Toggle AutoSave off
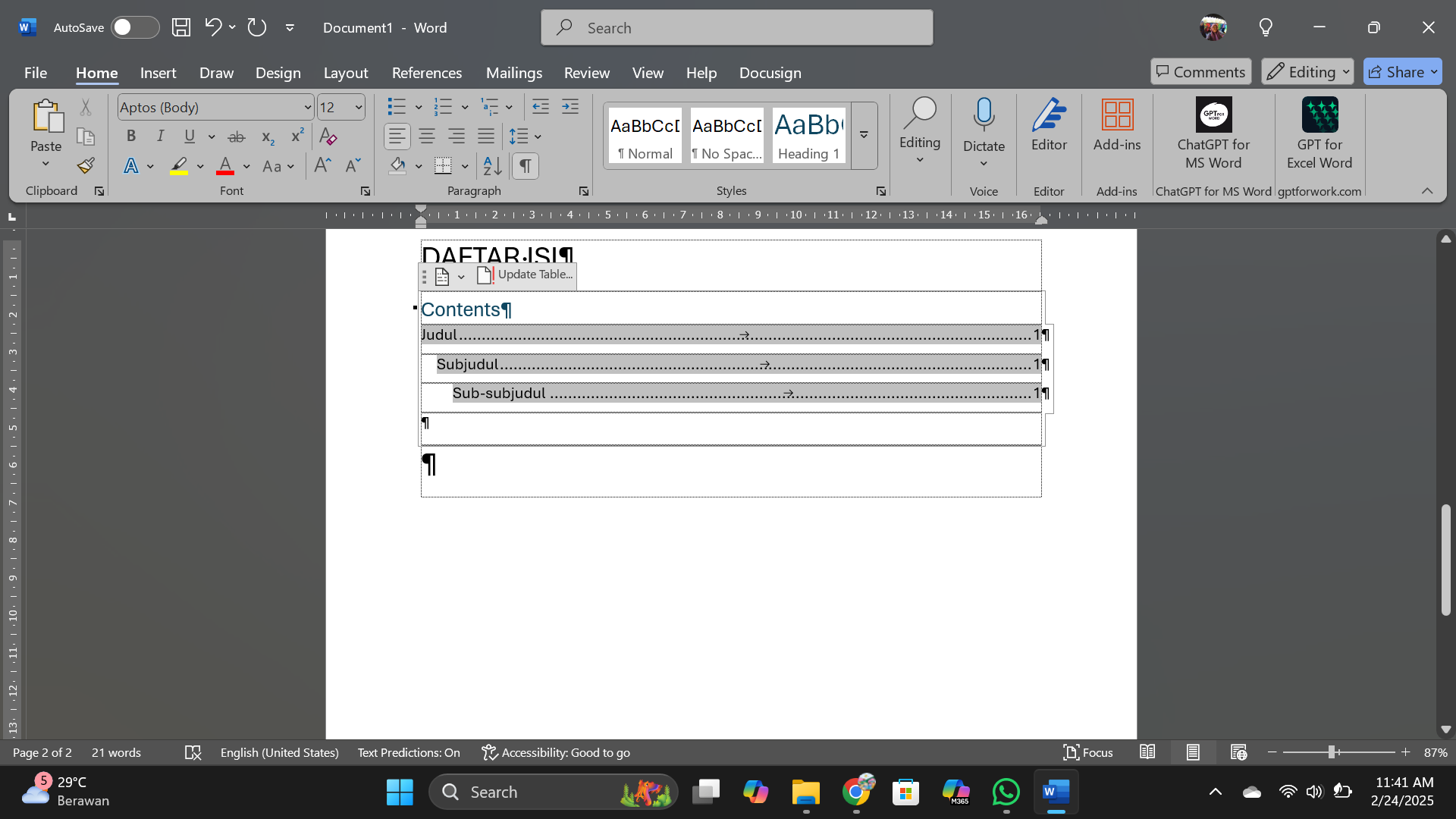Screen dimensions: 1456x819 point(133,27)
